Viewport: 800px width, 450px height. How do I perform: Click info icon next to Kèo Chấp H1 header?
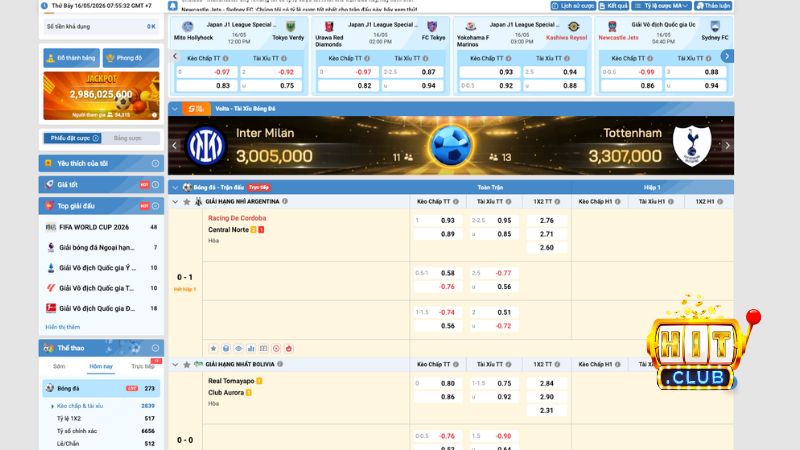coord(618,202)
